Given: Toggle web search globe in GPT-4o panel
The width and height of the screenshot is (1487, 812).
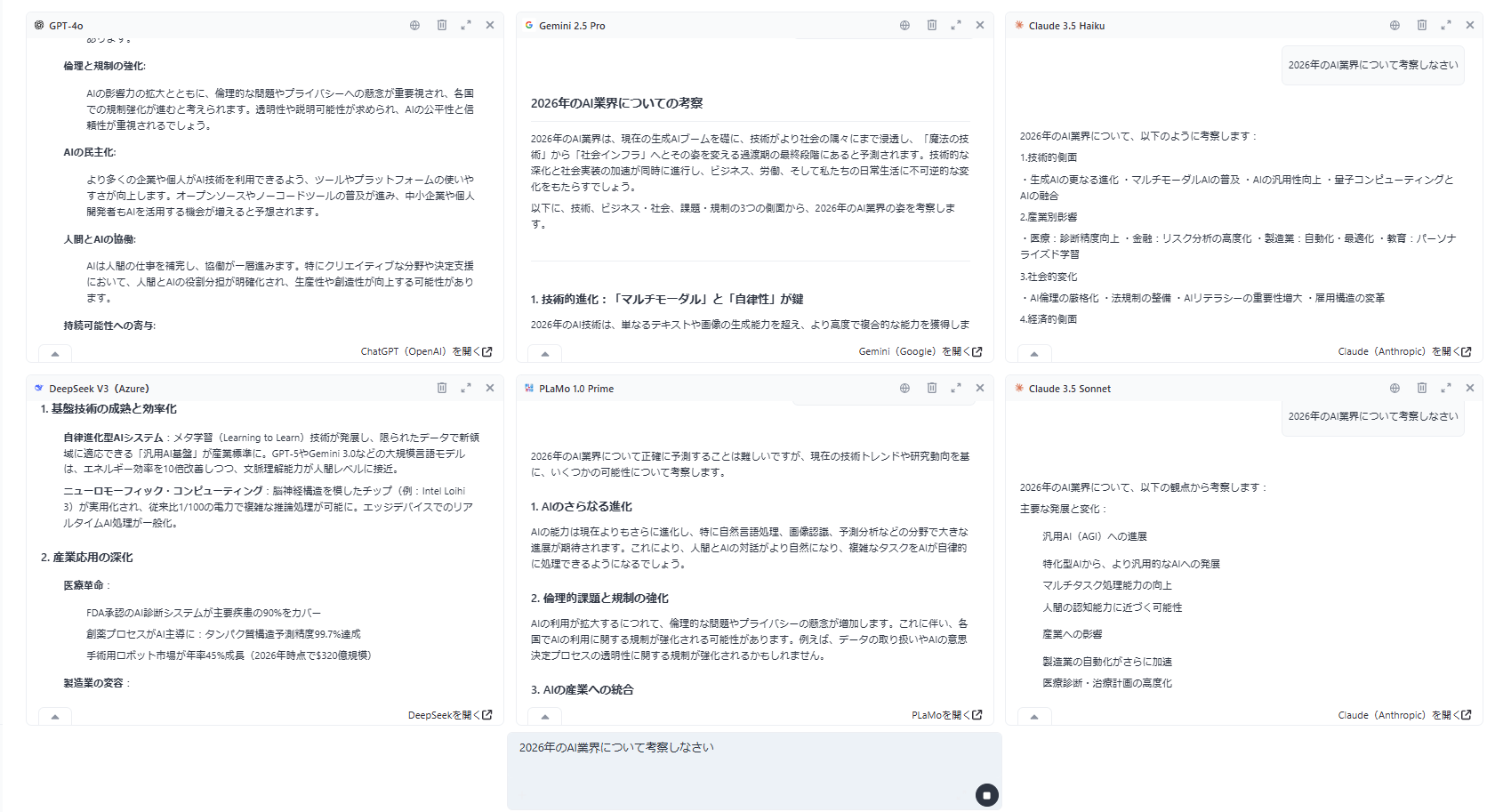Looking at the screenshot, I should click(414, 26).
